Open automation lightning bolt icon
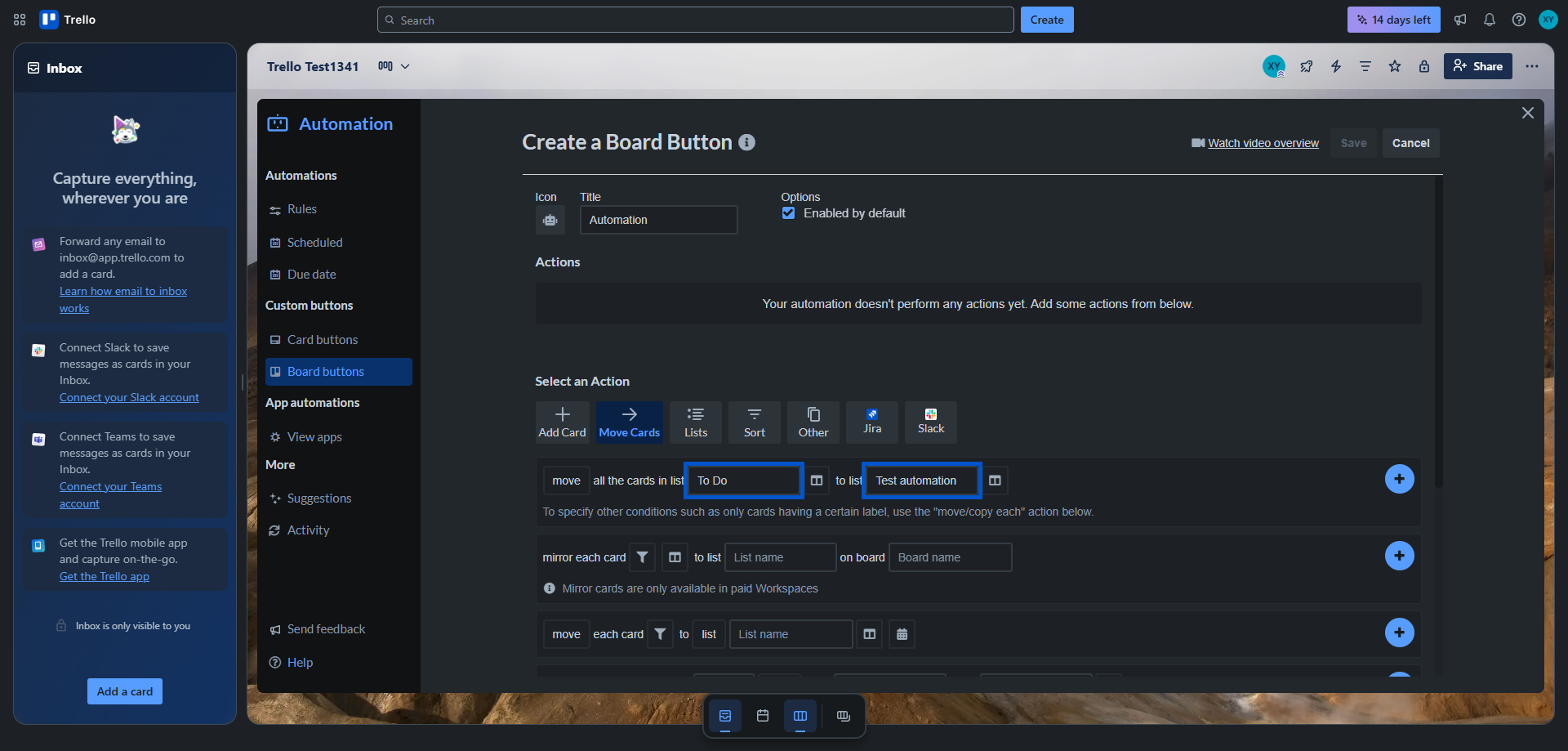 pos(1336,66)
